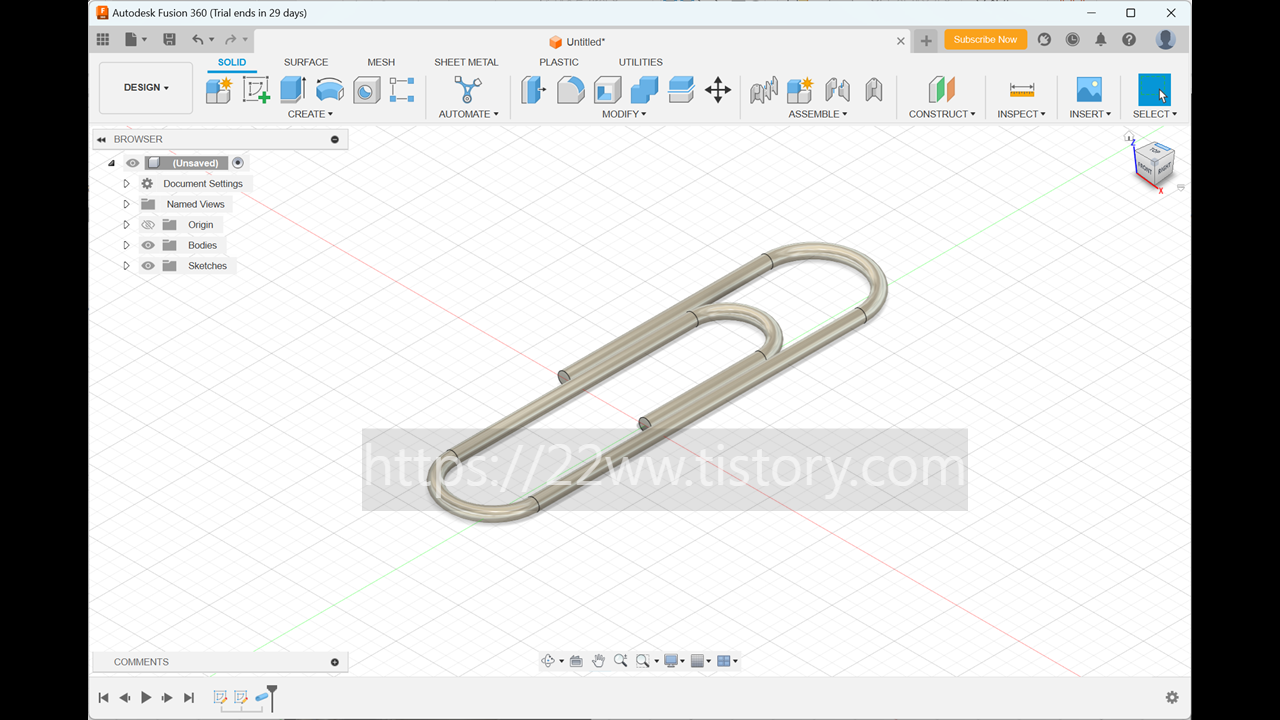This screenshot has width=1280, height=720.
Task: Select the Fillet tool
Action: [571, 90]
